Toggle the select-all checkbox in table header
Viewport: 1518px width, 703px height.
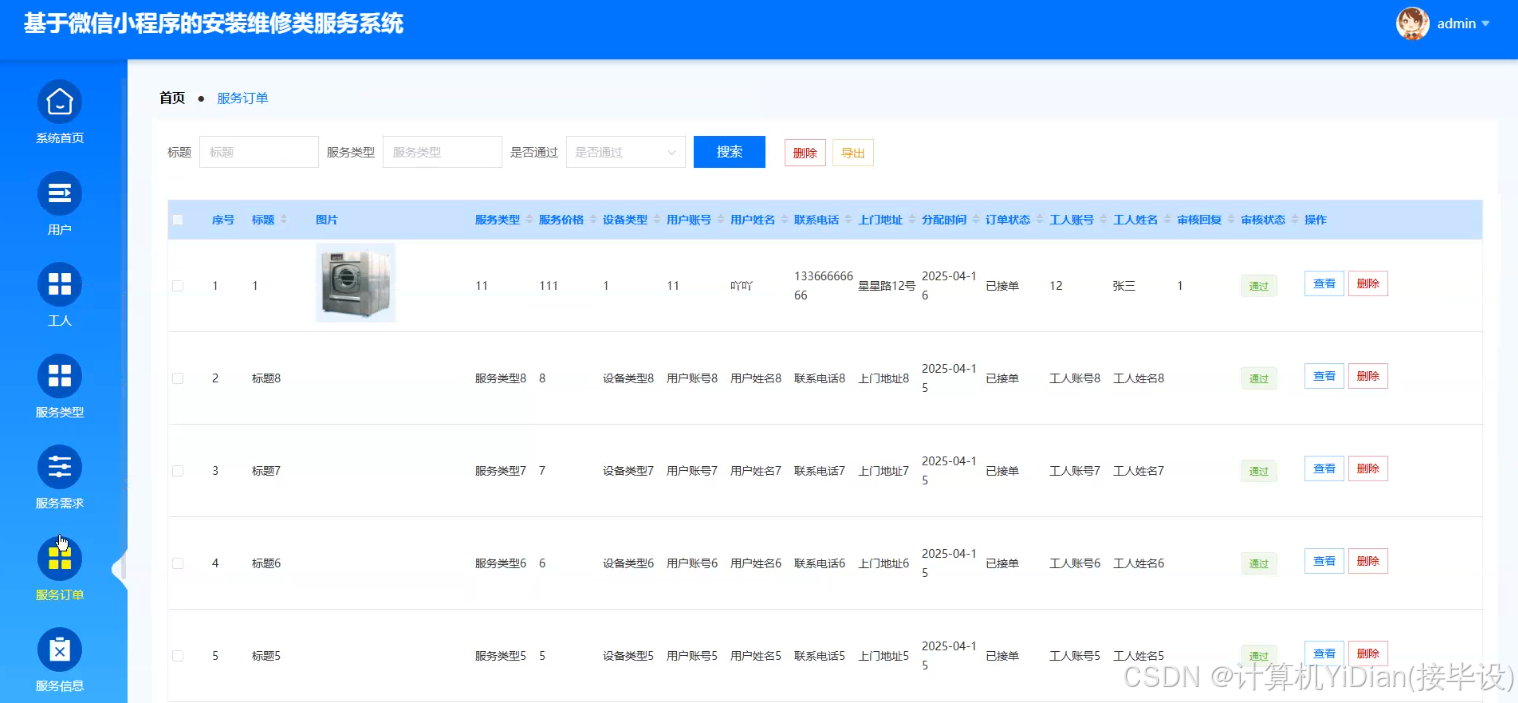pyautogui.click(x=178, y=219)
